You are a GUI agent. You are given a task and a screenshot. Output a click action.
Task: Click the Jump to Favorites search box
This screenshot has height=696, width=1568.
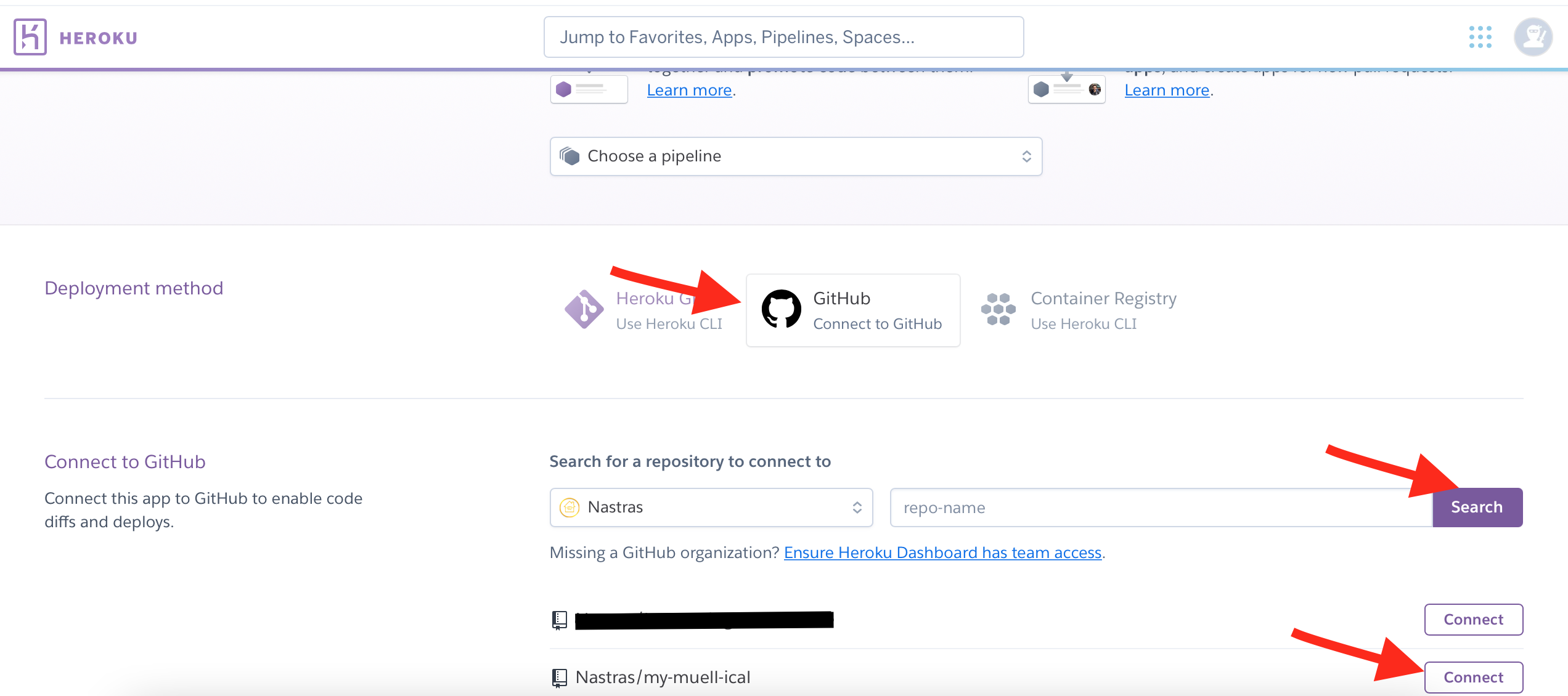click(x=783, y=37)
